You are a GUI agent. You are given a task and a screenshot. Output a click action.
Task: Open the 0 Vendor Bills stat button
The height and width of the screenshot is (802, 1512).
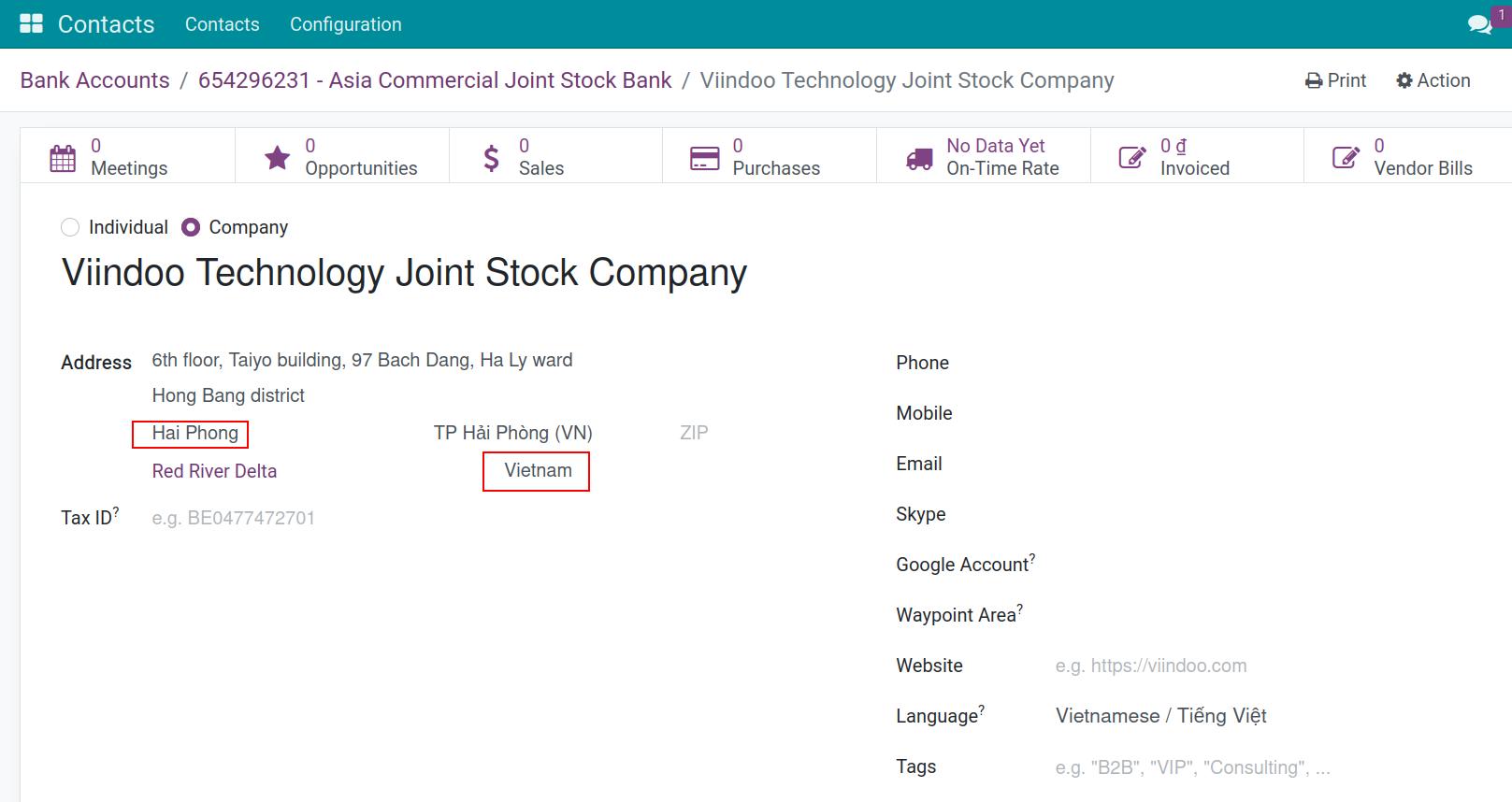[x=1408, y=157]
